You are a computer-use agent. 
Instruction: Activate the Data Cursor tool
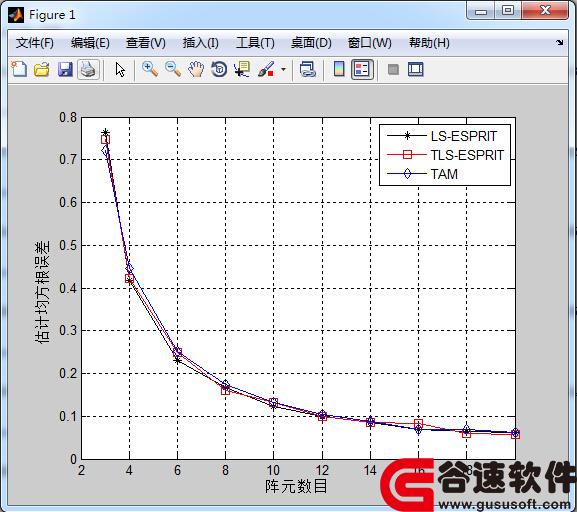242,69
